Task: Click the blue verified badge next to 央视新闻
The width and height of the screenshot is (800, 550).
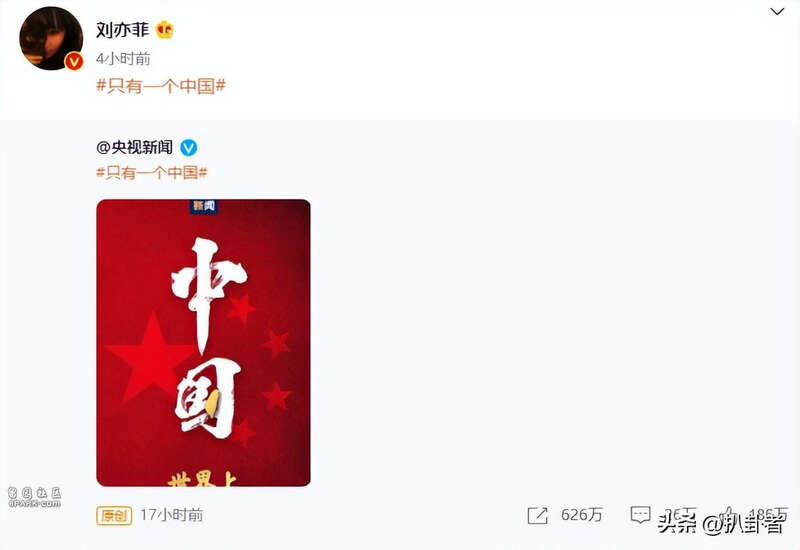Action: coord(189,147)
